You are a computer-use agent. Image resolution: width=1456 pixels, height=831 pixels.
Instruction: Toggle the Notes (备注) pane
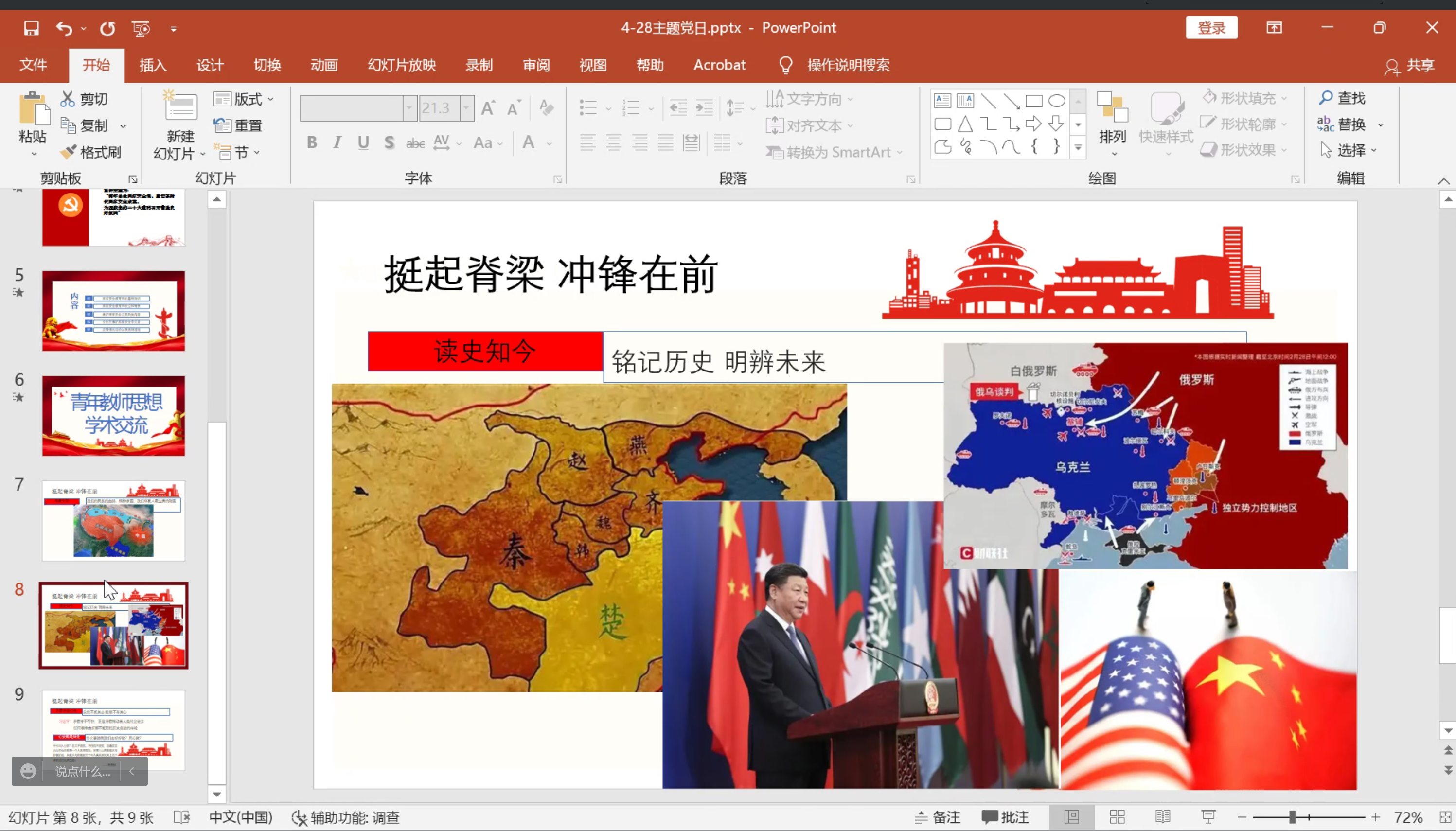click(x=937, y=817)
